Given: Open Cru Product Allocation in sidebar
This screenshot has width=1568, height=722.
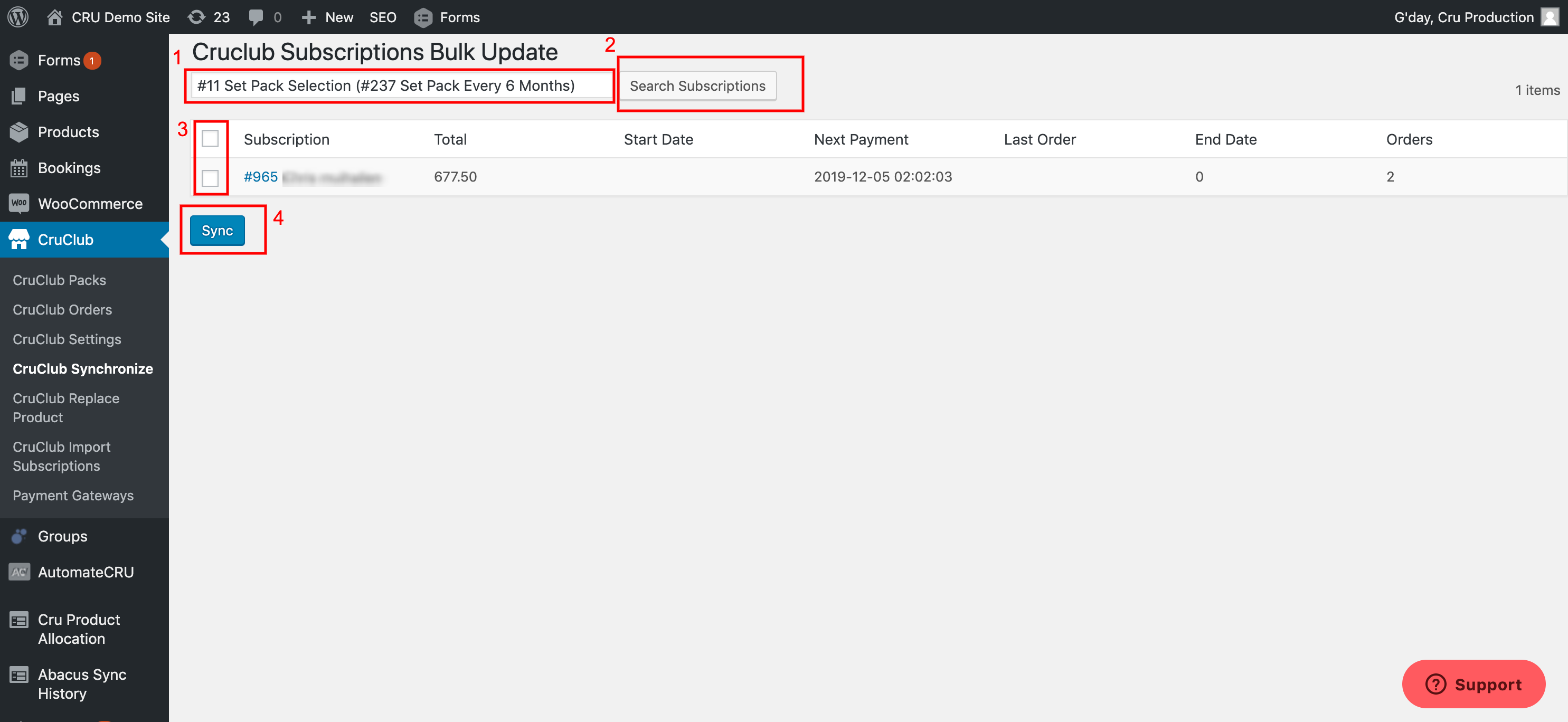Looking at the screenshot, I should click(79, 629).
